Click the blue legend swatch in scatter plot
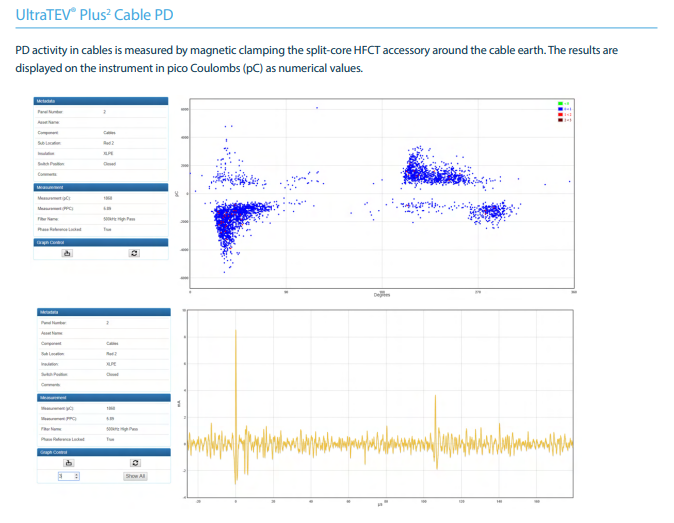The height and width of the screenshot is (523, 674). (560, 109)
